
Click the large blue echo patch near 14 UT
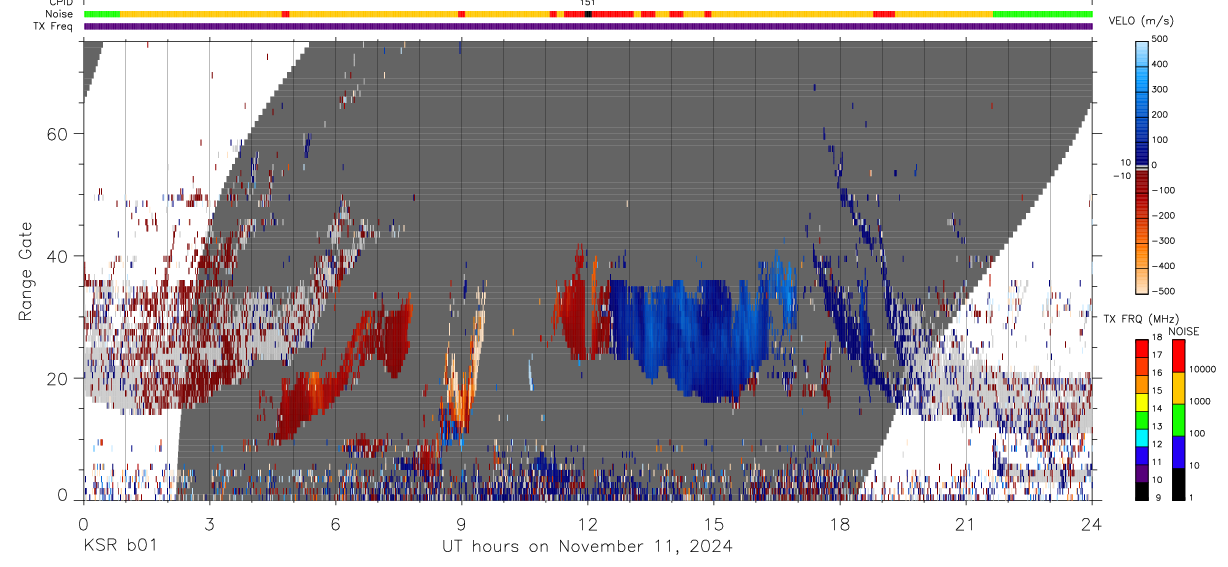tap(690, 335)
